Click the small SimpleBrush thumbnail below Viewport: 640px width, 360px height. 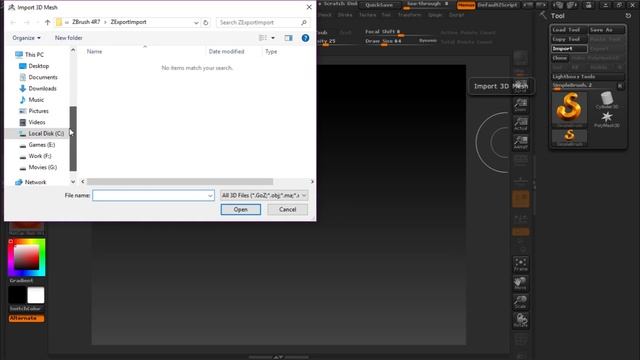569,138
